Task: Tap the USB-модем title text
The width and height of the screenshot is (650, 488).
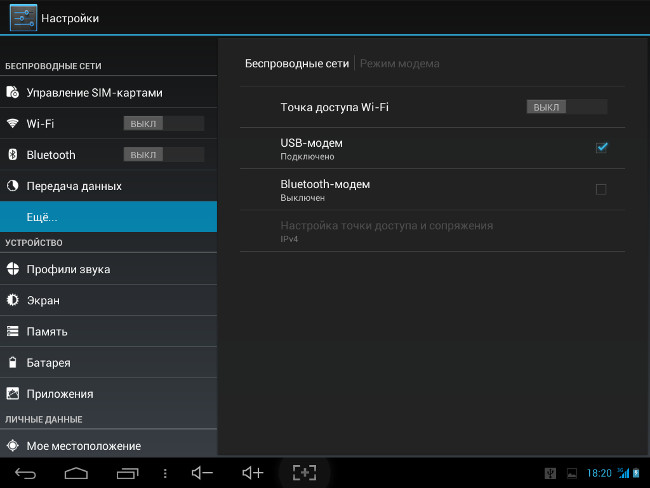Action: click(312, 143)
